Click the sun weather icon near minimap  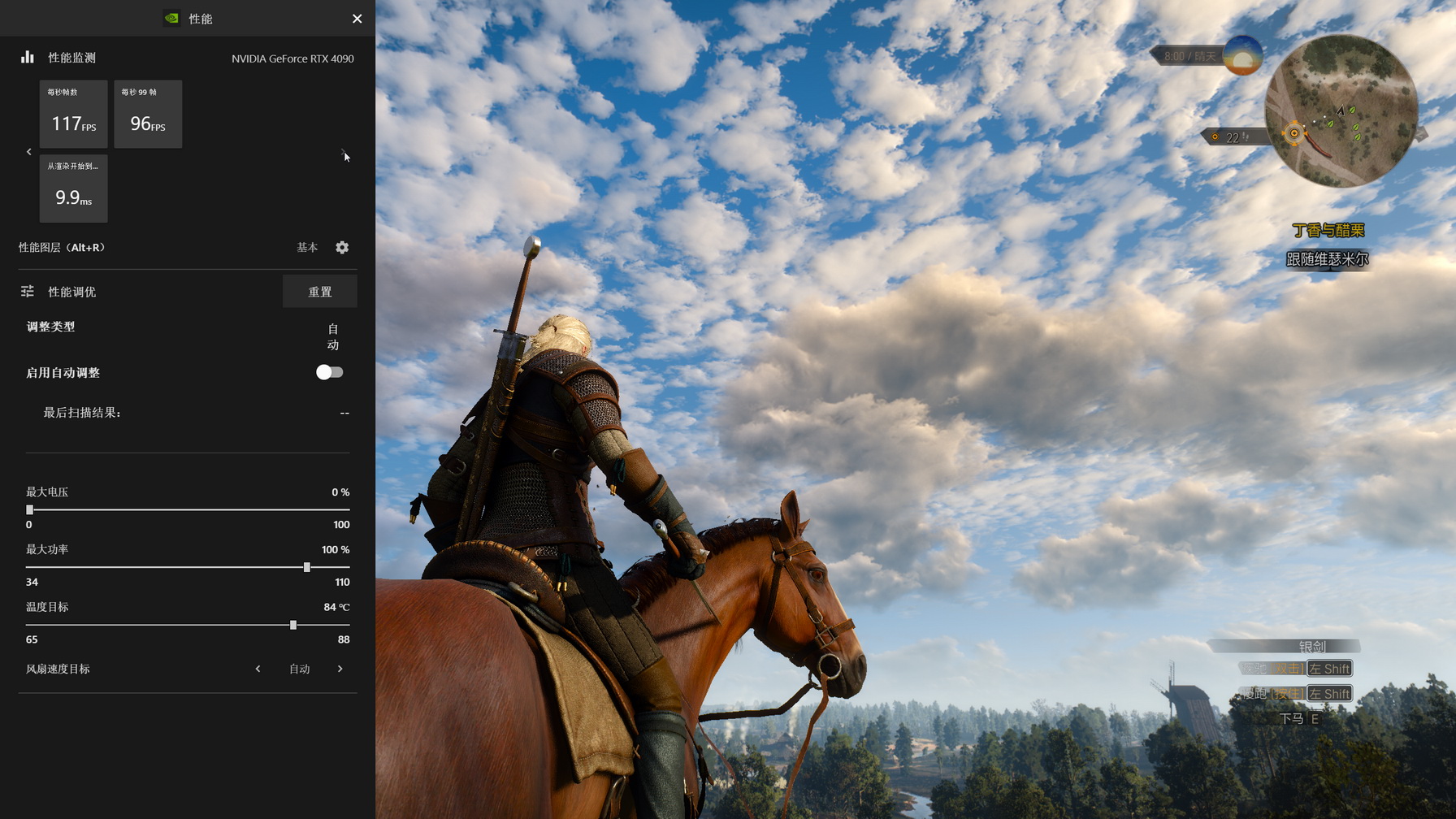click(x=1243, y=55)
